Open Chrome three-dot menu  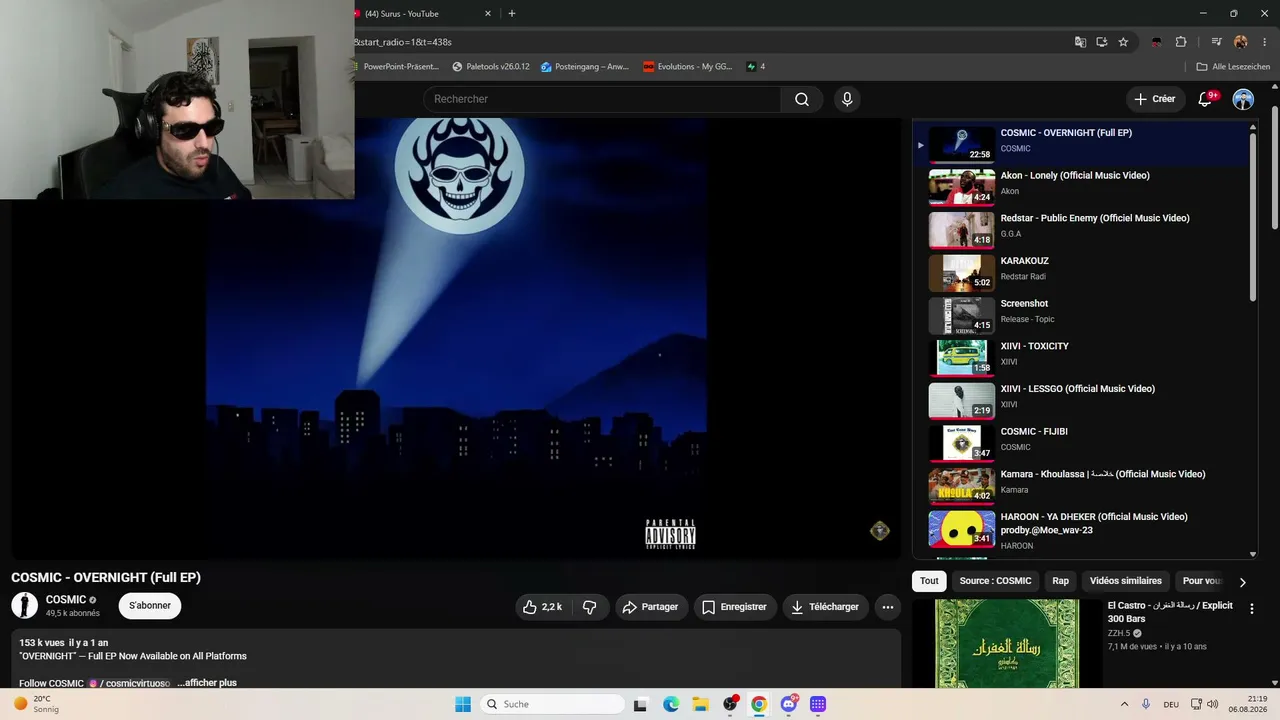[1262, 42]
